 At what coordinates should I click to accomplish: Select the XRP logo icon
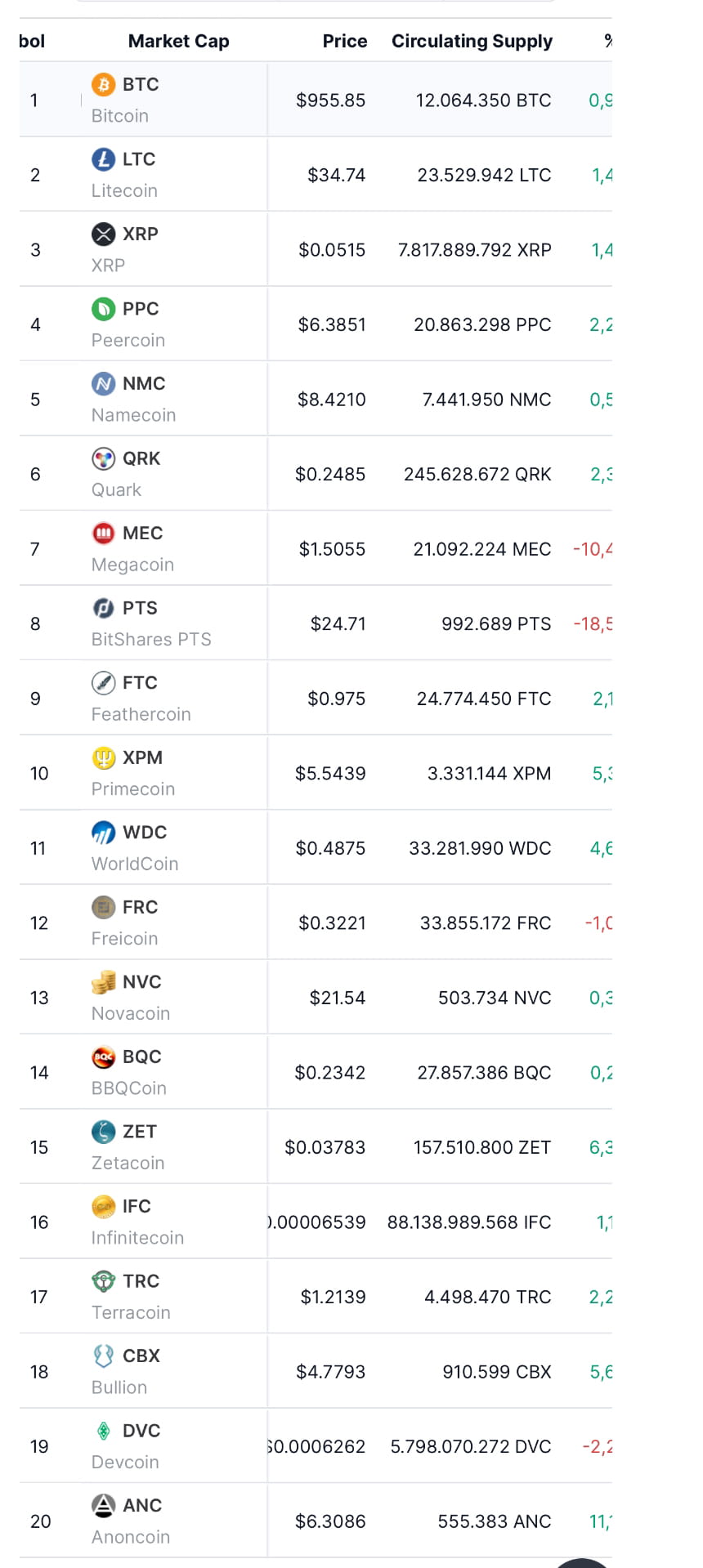click(x=102, y=235)
